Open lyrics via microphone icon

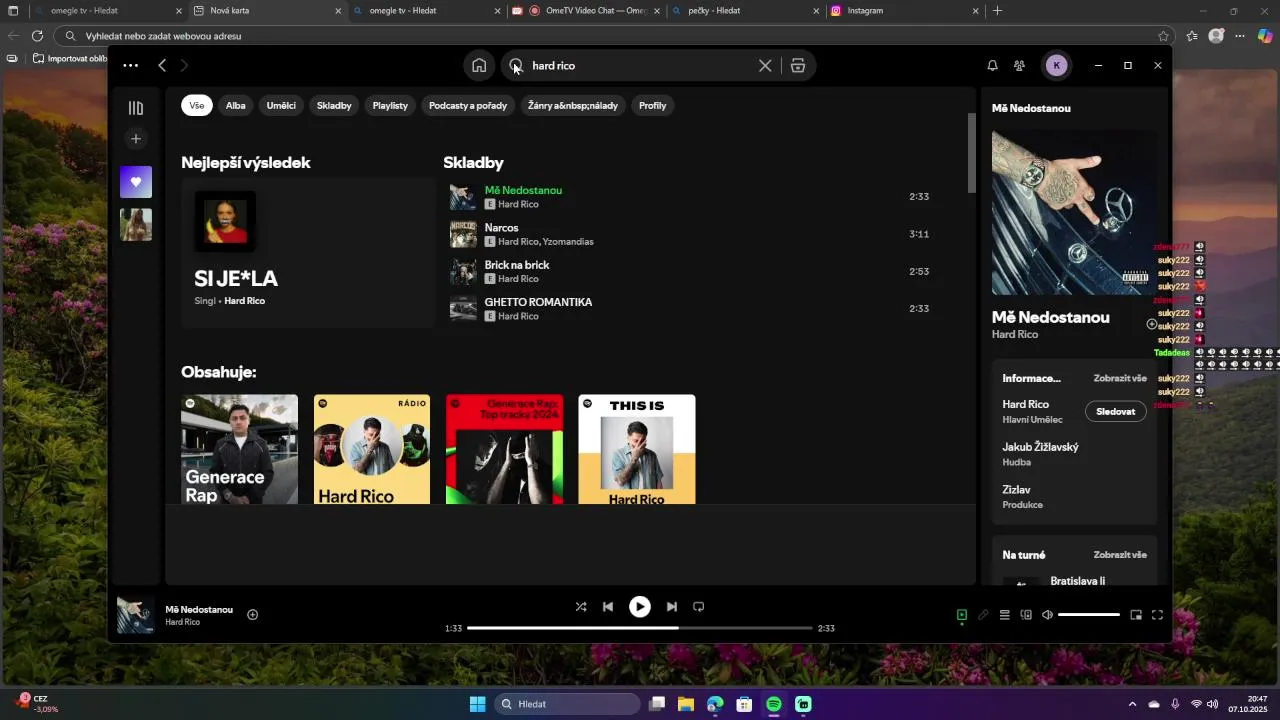click(x=984, y=615)
